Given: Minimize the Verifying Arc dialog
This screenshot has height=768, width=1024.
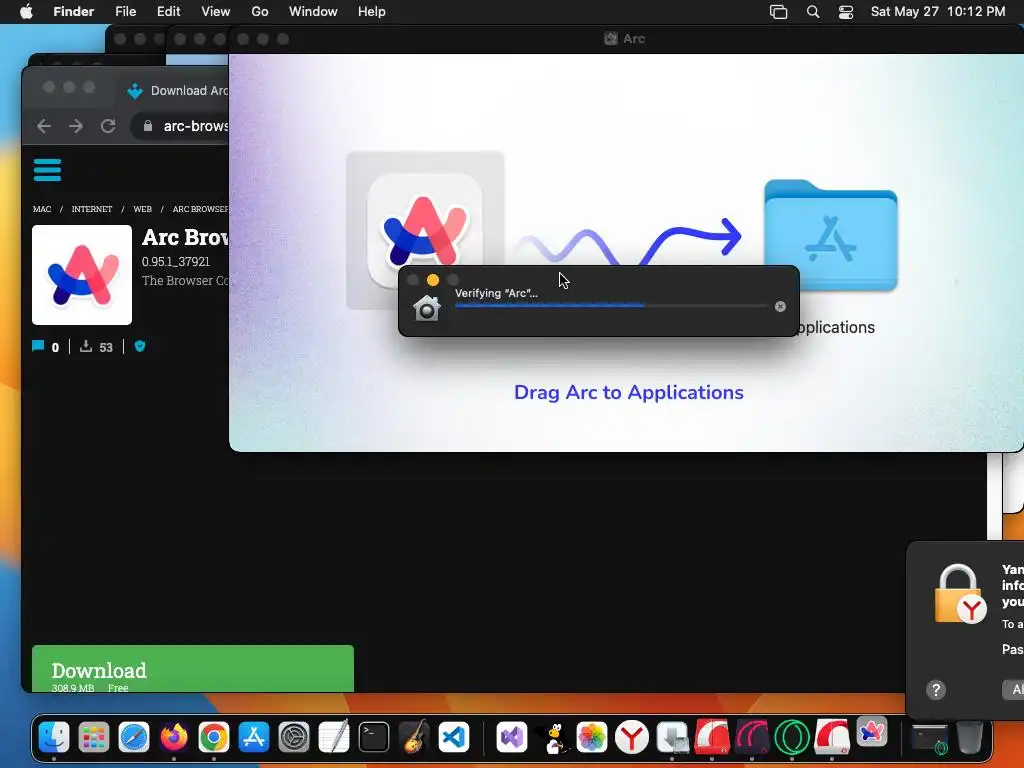Looking at the screenshot, I should 432,280.
